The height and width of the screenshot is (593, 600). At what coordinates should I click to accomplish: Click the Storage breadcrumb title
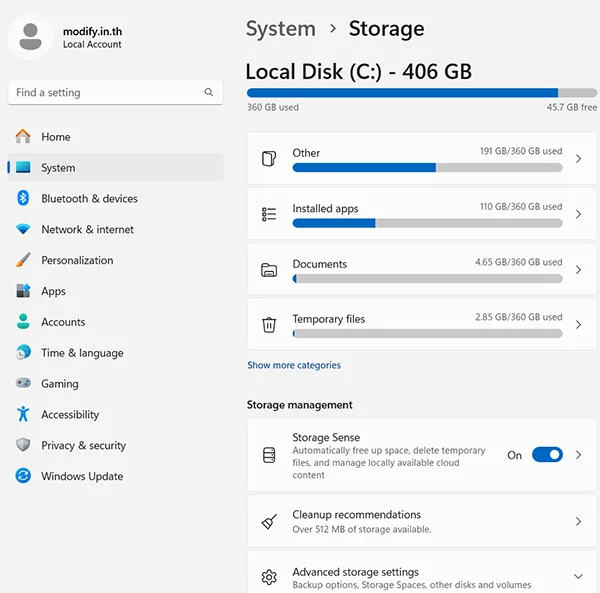point(386,29)
